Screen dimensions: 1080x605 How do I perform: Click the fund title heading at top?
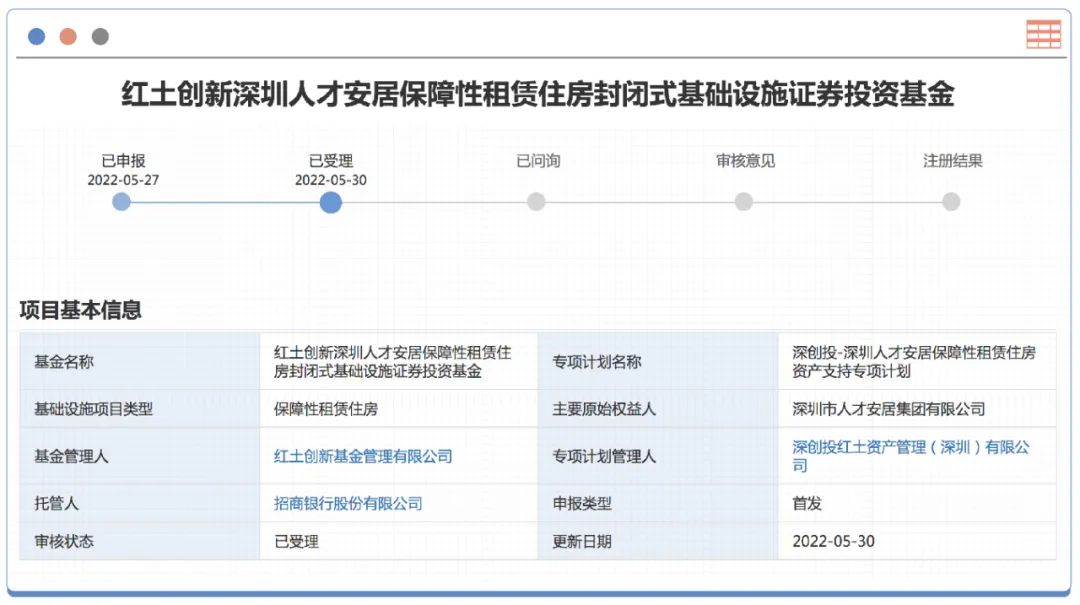[x=538, y=95]
